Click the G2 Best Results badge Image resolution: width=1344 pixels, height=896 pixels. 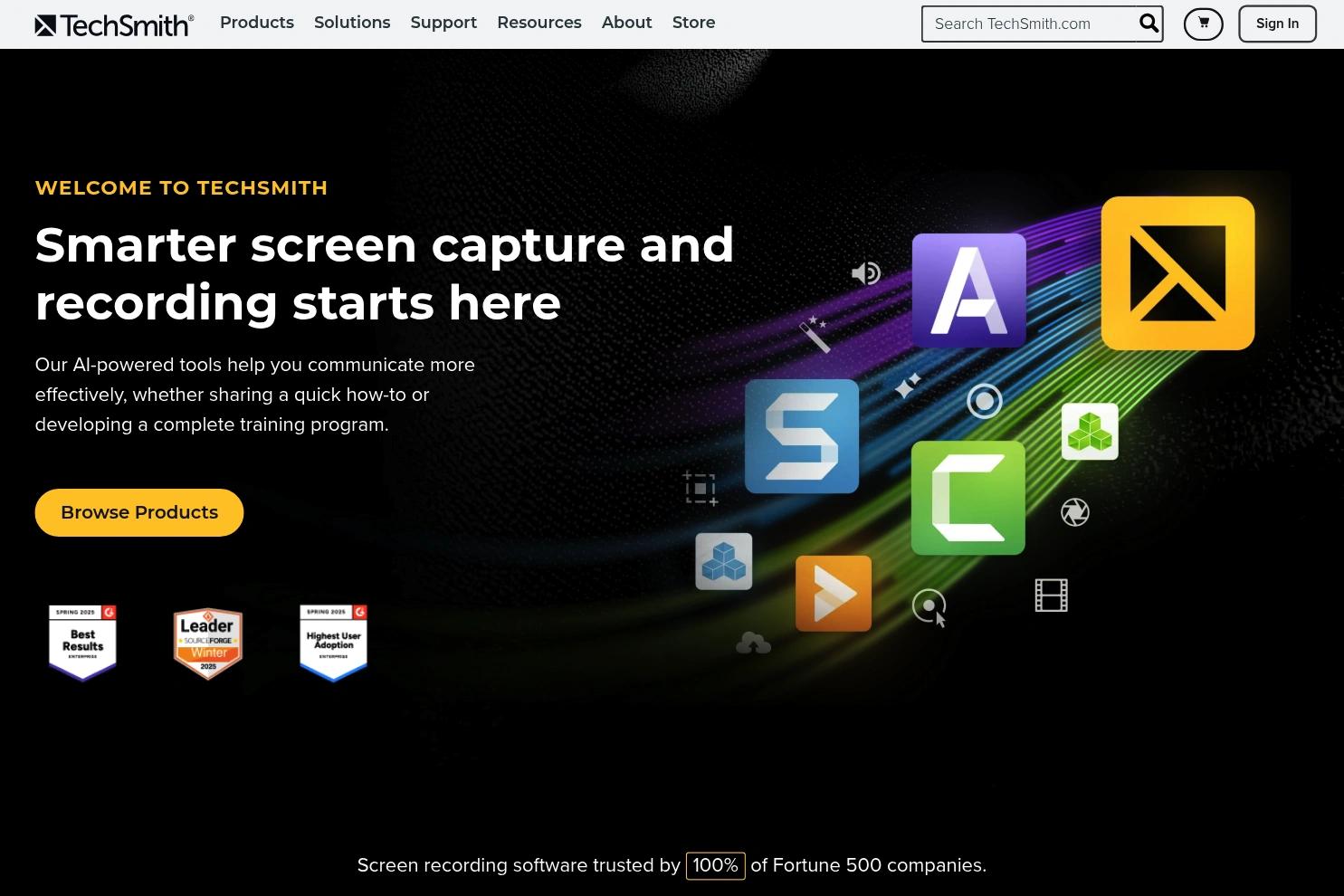pos(82,643)
